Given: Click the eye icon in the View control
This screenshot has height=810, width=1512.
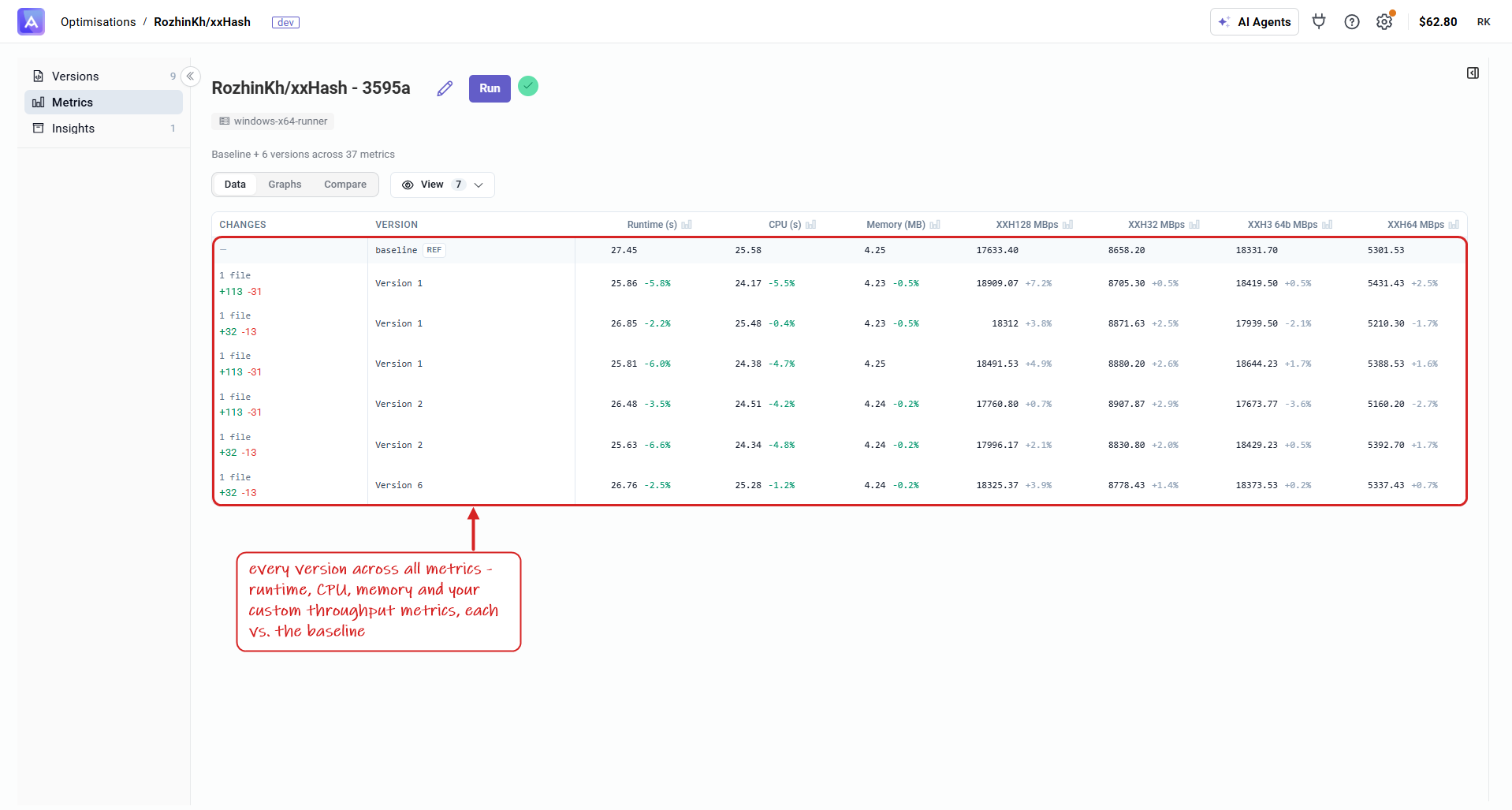Looking at the screenshot, I should [408, 185].
